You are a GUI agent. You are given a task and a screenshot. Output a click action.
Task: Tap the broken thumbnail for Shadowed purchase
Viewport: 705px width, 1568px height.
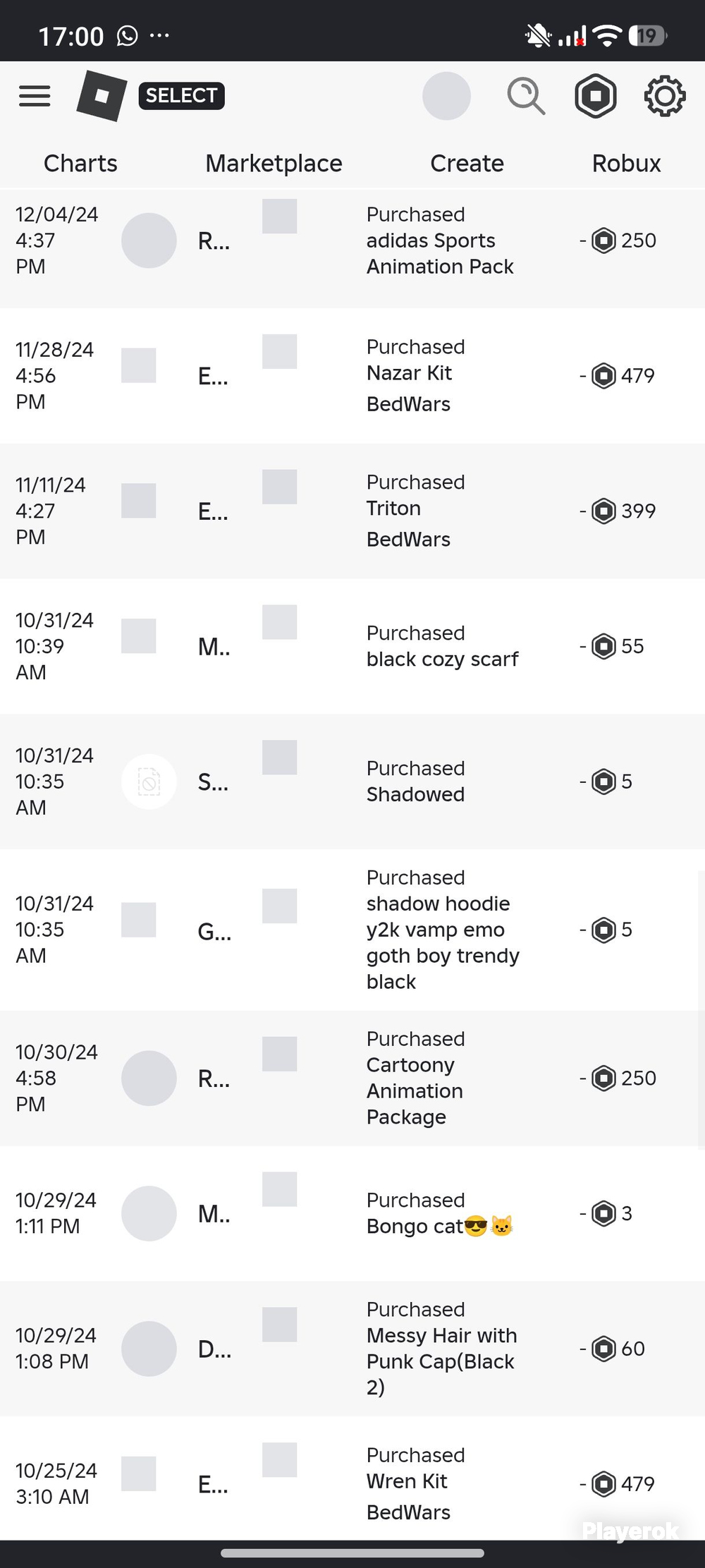click(x=149, y=782)
